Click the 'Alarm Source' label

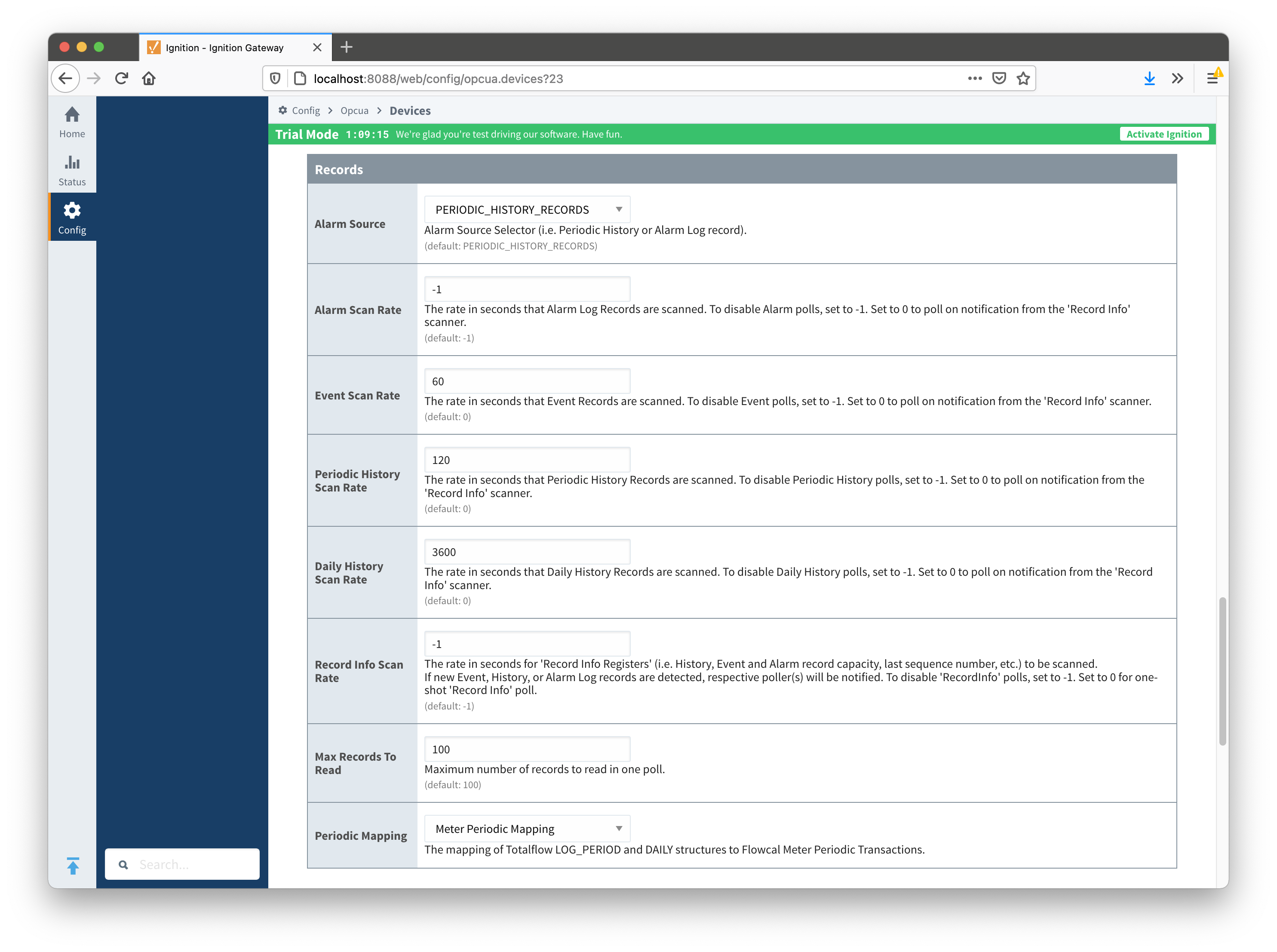[x=350, y=224]
